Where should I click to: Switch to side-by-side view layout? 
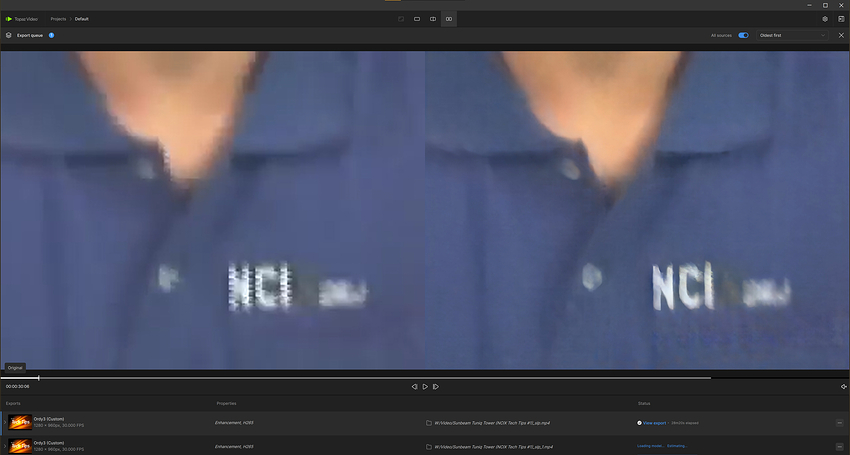tap(449, 19)
